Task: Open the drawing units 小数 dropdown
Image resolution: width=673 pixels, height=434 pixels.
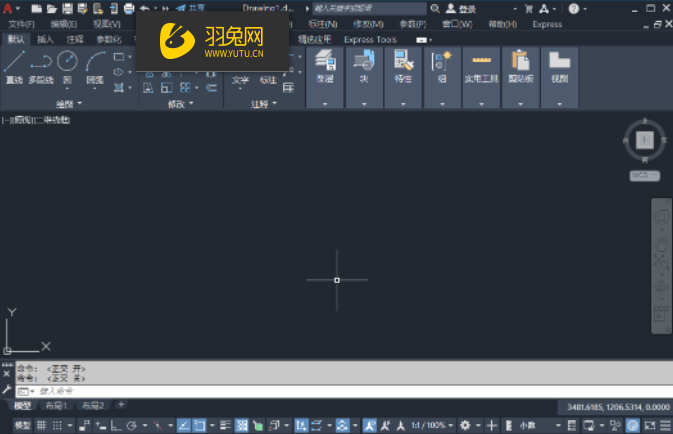Action: (x=540, y=425)
